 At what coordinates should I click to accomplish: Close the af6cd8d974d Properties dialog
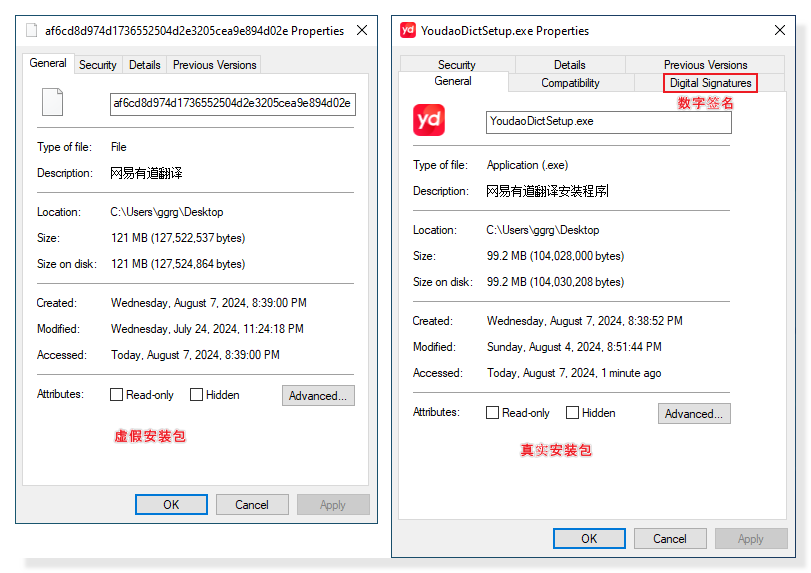tap(362, 31)
